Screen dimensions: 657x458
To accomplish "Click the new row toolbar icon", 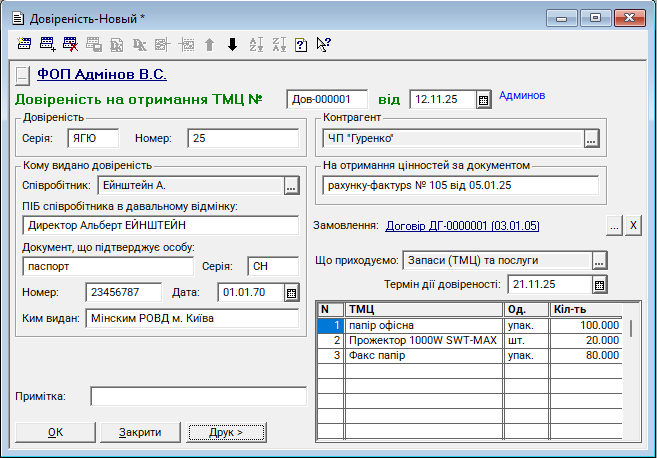I will 24,44.
